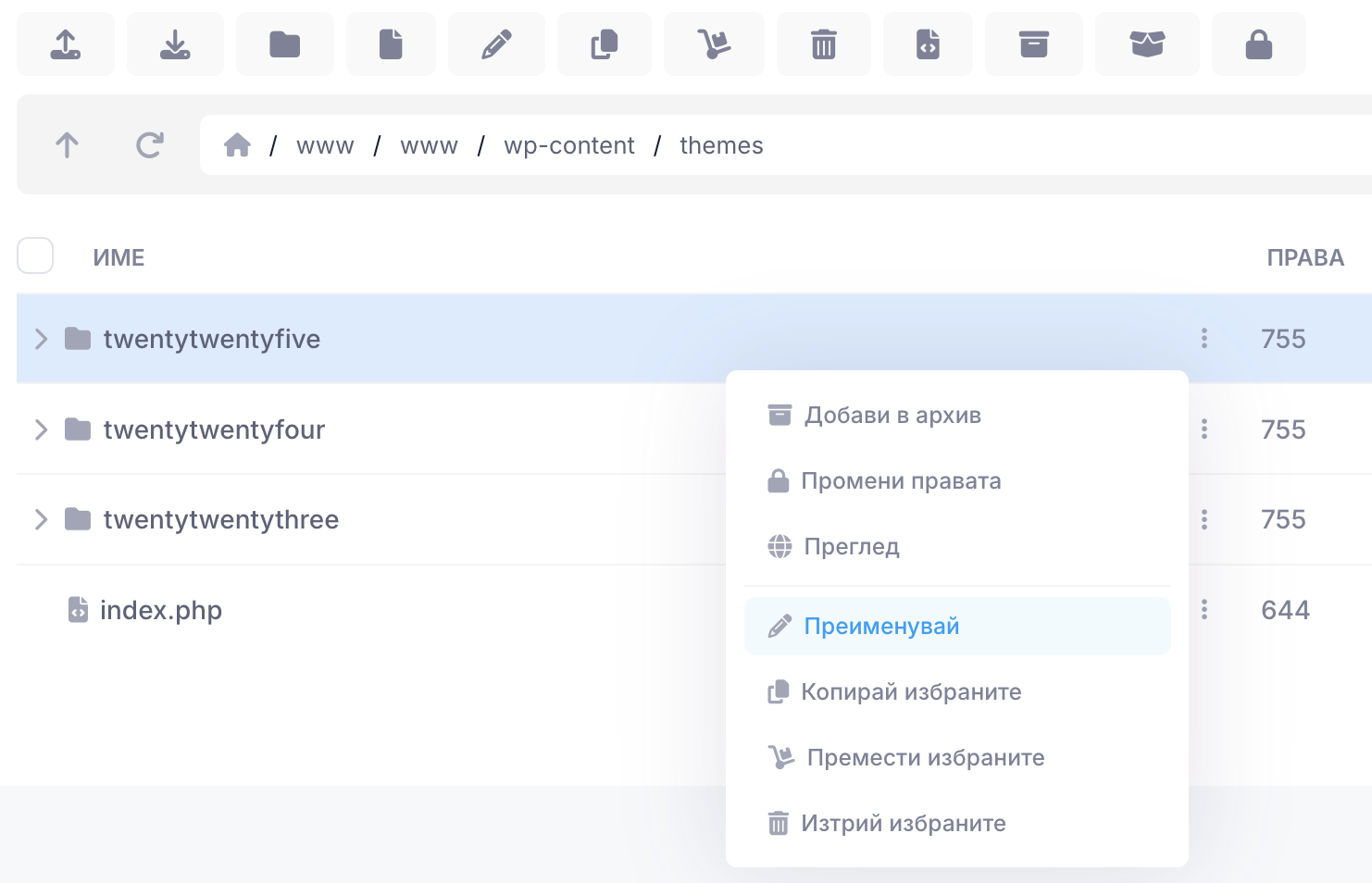
Task: Click the download toolbar icon
Action: 175,44
